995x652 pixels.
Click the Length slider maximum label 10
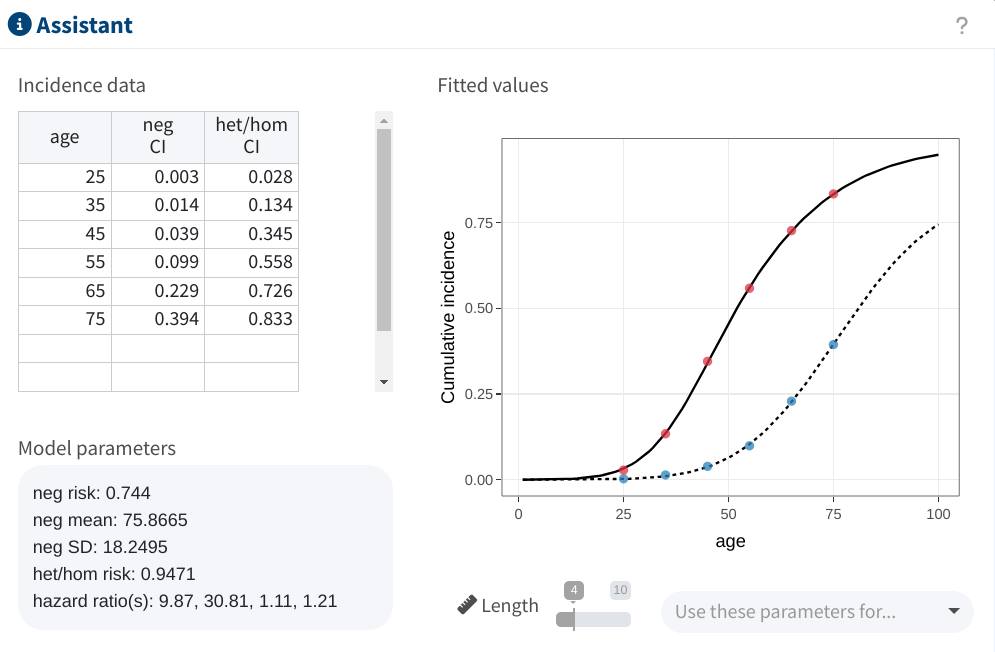coord(620,590)
